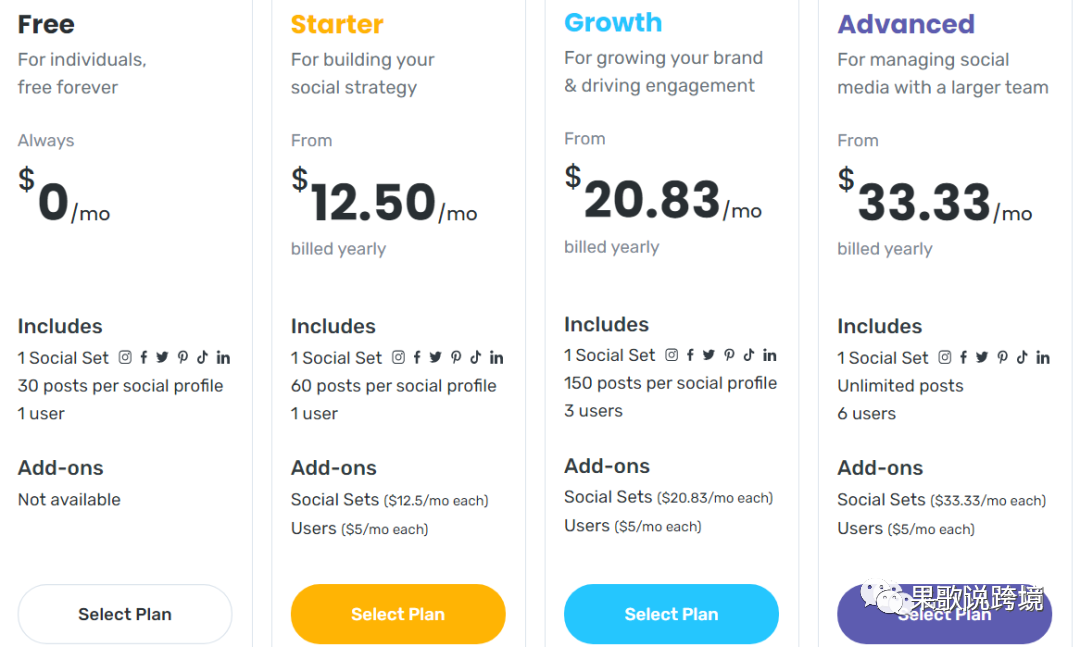1080x647 pixels.
Task: Click the Advanced plan heading
Action: 906,24
